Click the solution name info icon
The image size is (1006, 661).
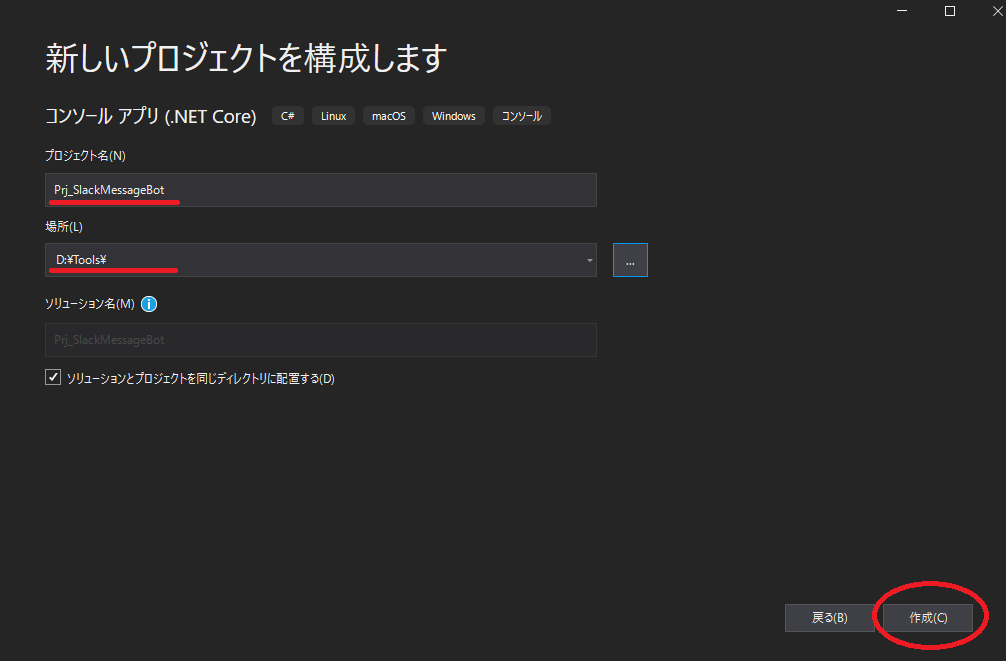click(149, 304)
